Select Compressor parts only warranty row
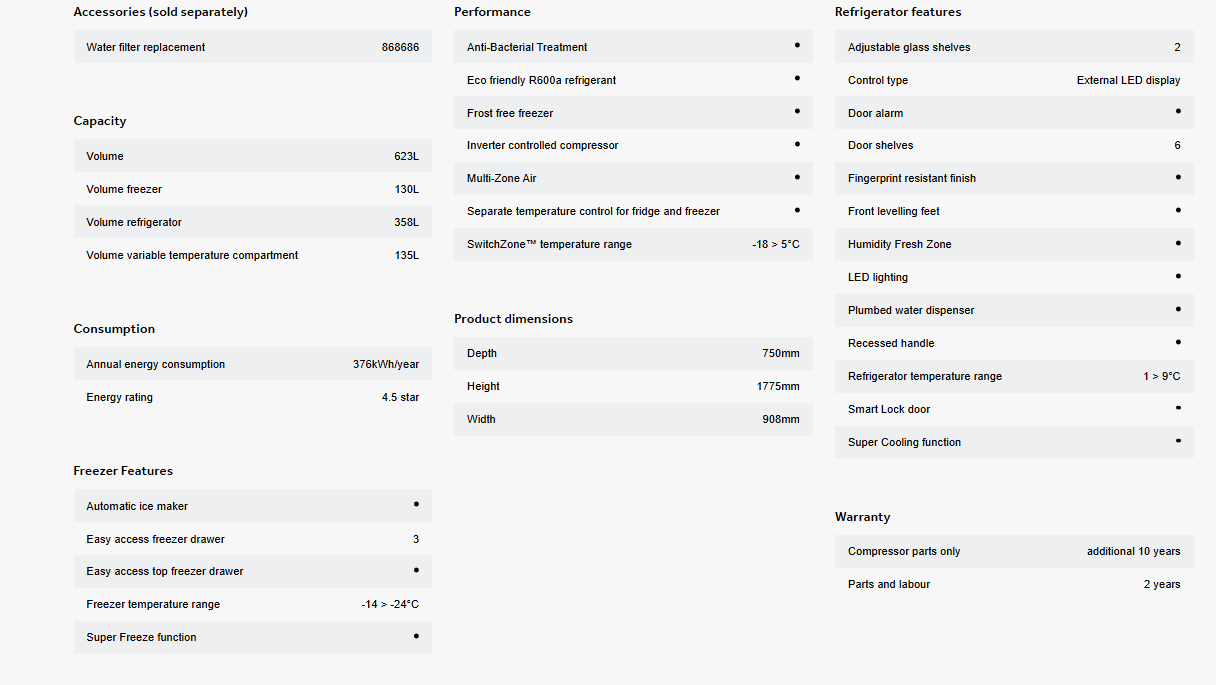The width and height of the screenshot is (1216, 685). 1014,551
